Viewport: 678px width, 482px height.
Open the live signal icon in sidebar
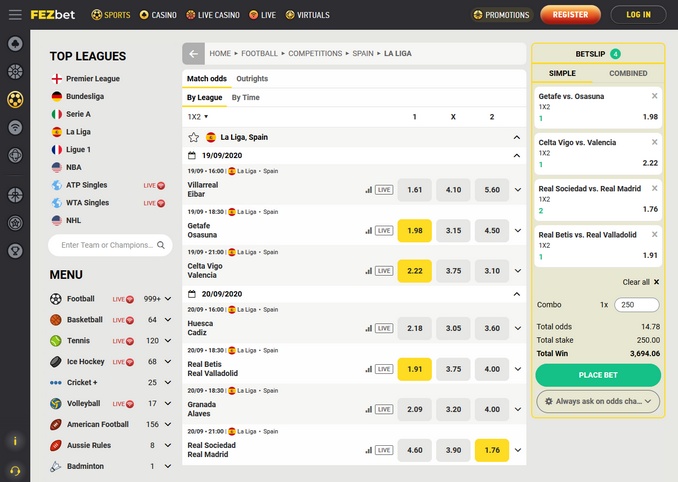15,128
